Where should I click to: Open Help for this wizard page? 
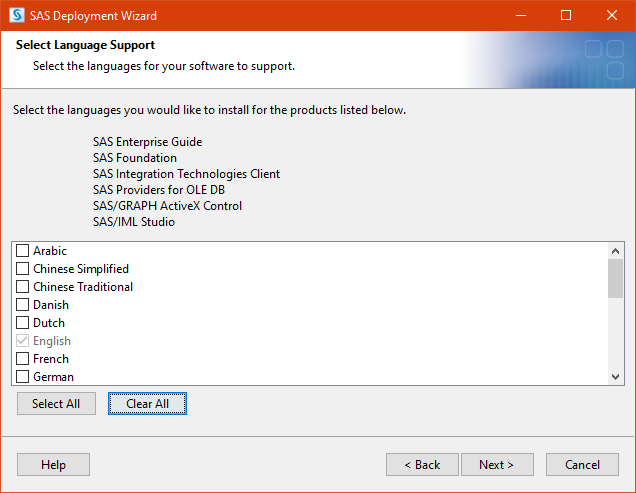click(x=53, y=465)
